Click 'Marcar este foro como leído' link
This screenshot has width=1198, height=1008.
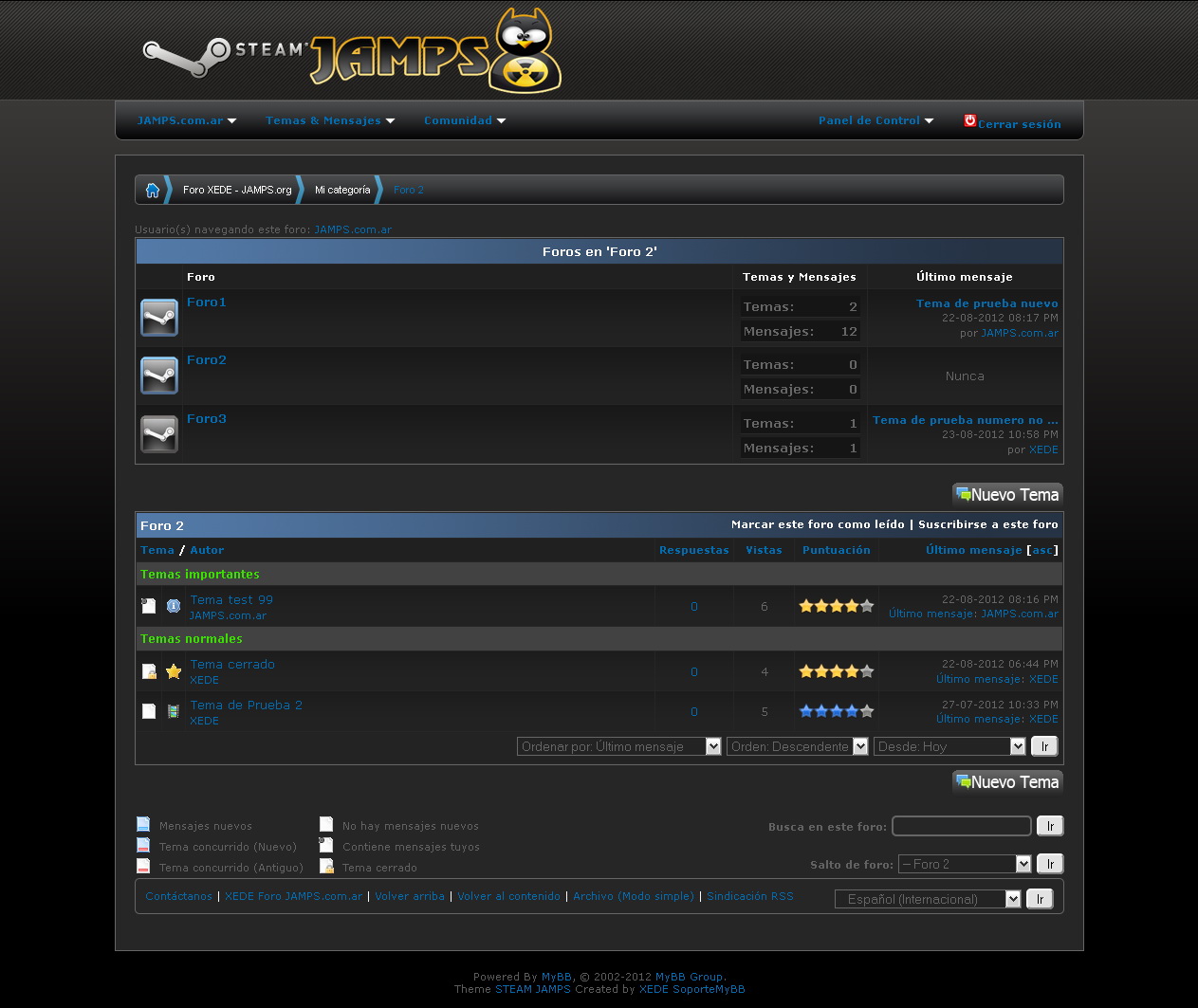[x=818, y=524]
